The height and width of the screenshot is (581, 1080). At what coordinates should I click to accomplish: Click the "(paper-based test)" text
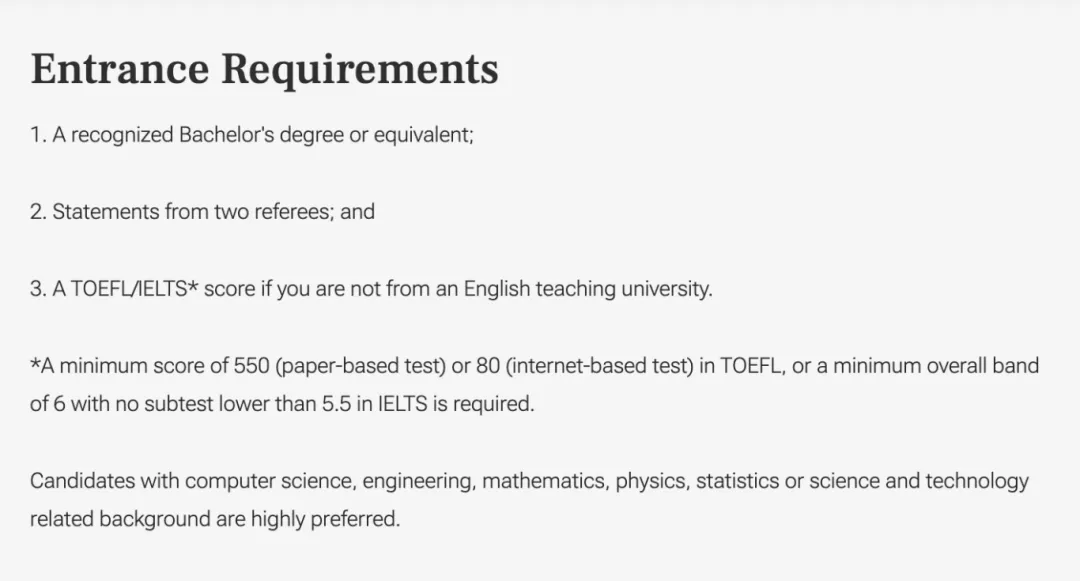point(360,366)
